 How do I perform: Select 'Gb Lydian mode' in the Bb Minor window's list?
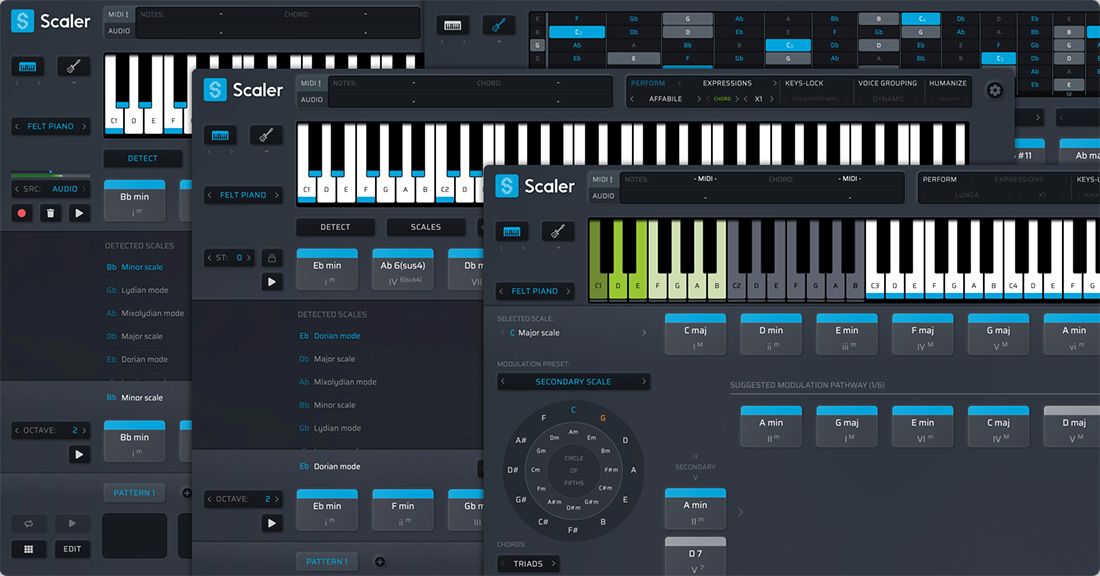(138, 290)
